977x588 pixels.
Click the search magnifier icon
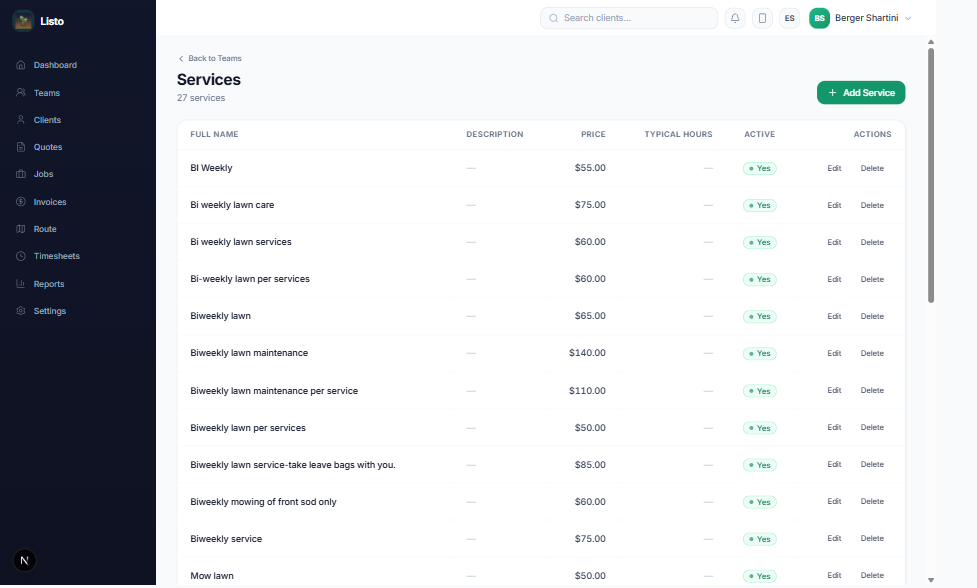[x=553, y=18]
